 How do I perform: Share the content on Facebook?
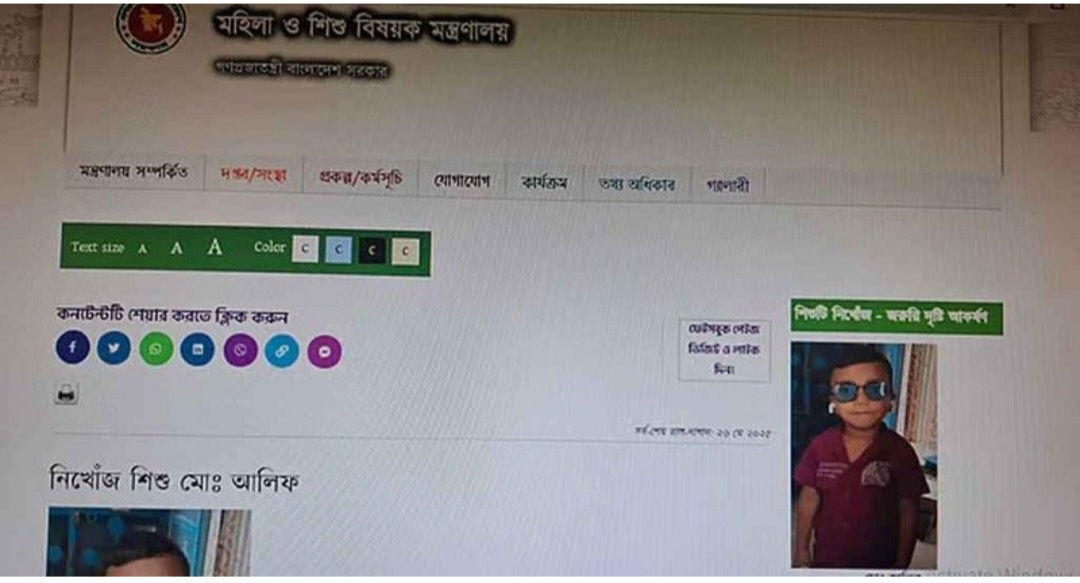click(72, 347)
